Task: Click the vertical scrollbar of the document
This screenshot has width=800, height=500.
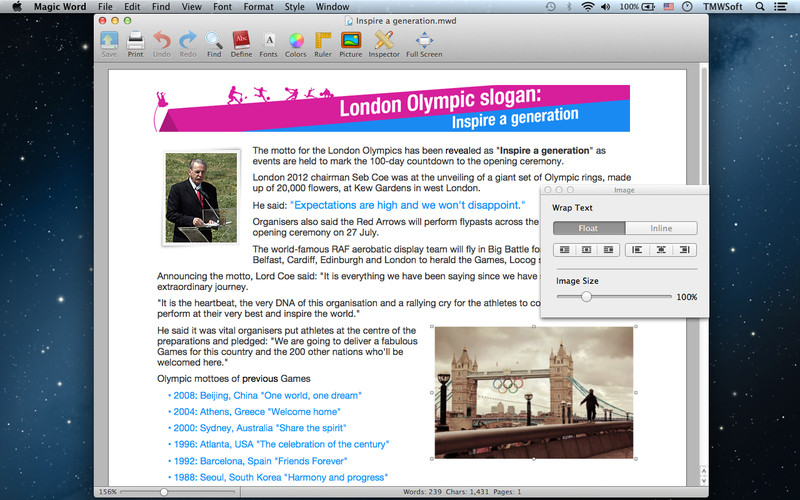Action: pyautogui.click(x=704, y=265)
